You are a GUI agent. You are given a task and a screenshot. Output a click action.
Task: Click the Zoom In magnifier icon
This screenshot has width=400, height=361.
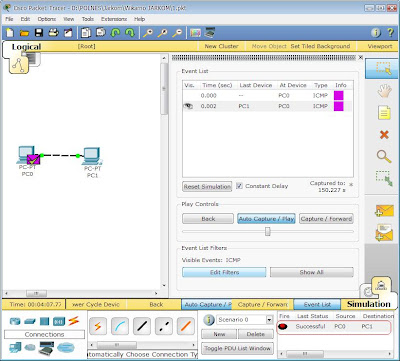coord(148,33)
